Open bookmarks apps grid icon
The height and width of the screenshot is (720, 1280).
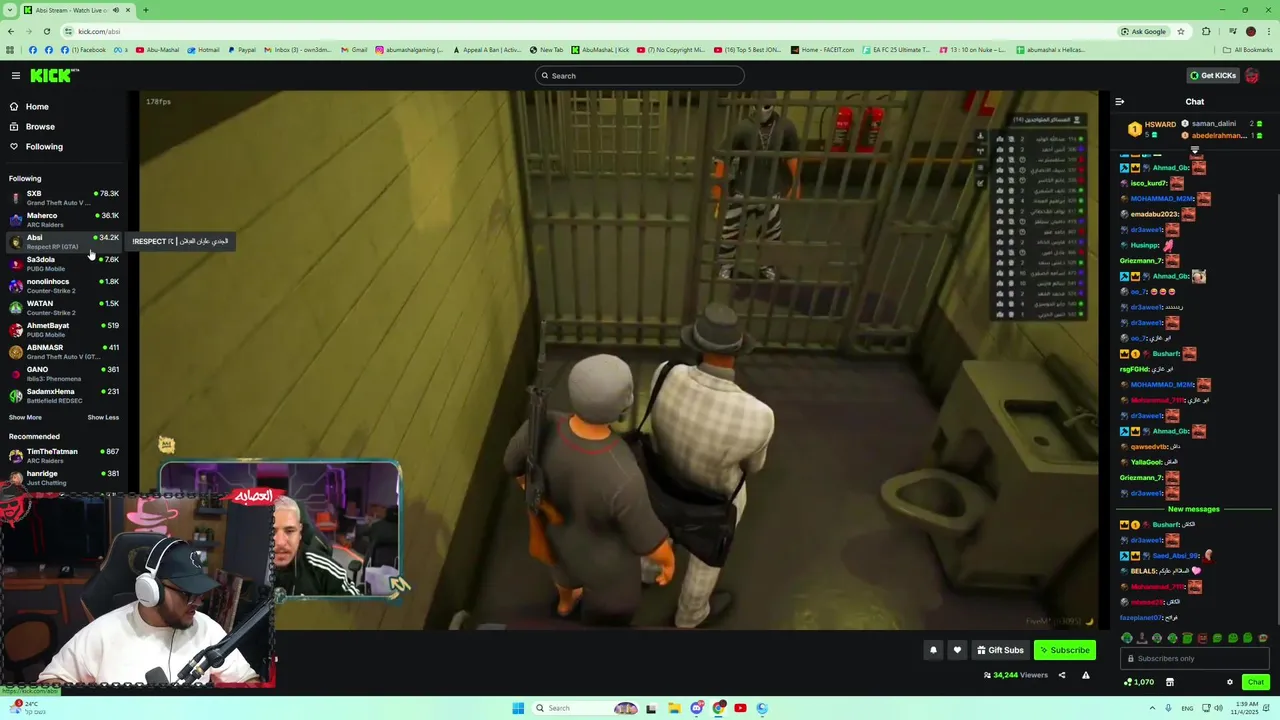pyautogui.click(x=10, y=50)
